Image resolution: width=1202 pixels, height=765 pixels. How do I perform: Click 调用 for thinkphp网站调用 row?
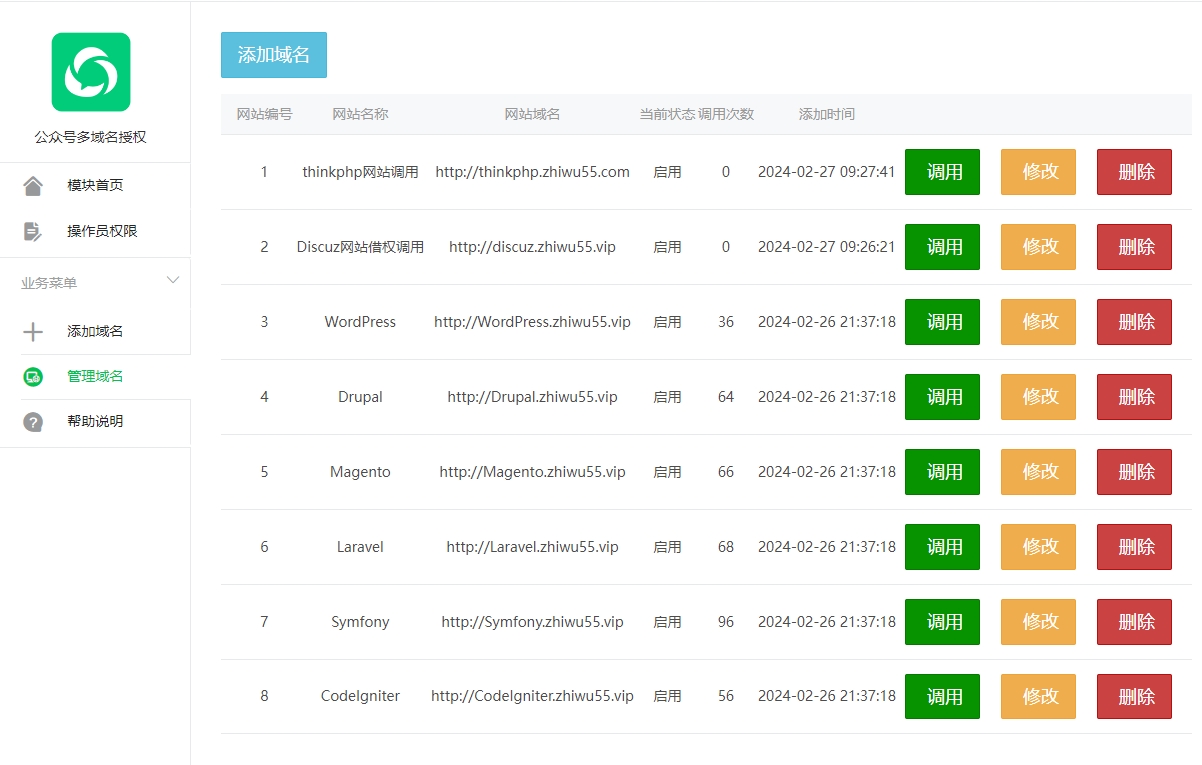(x=942, y=172)
